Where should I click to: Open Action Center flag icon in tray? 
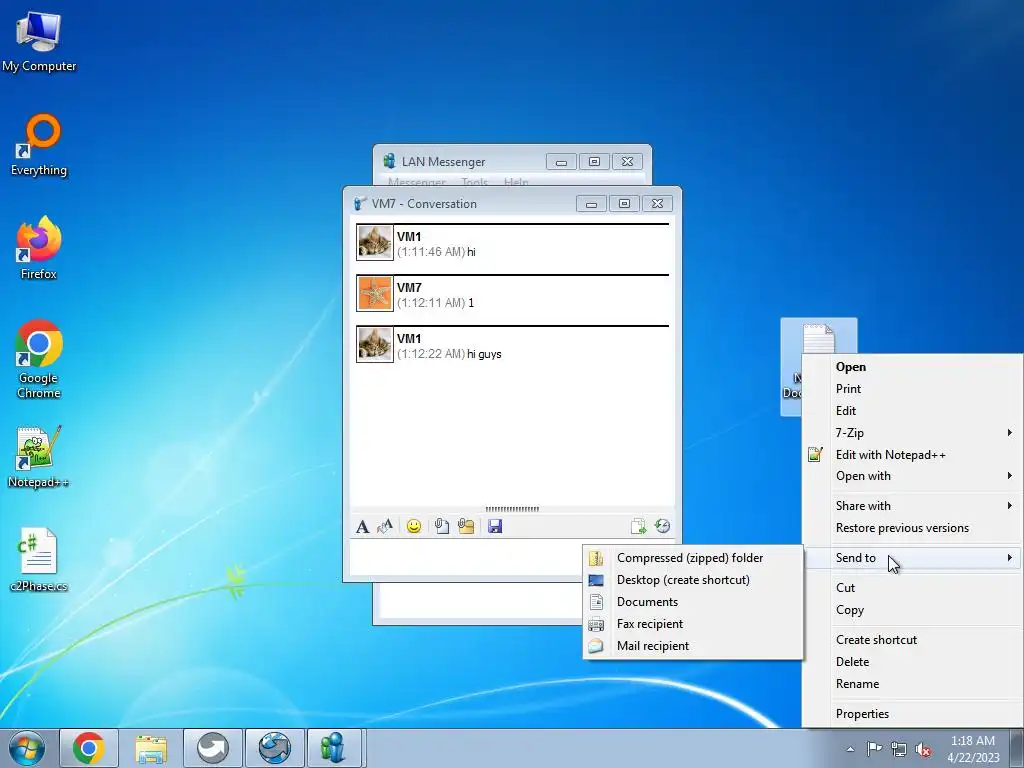click(874, 749)
